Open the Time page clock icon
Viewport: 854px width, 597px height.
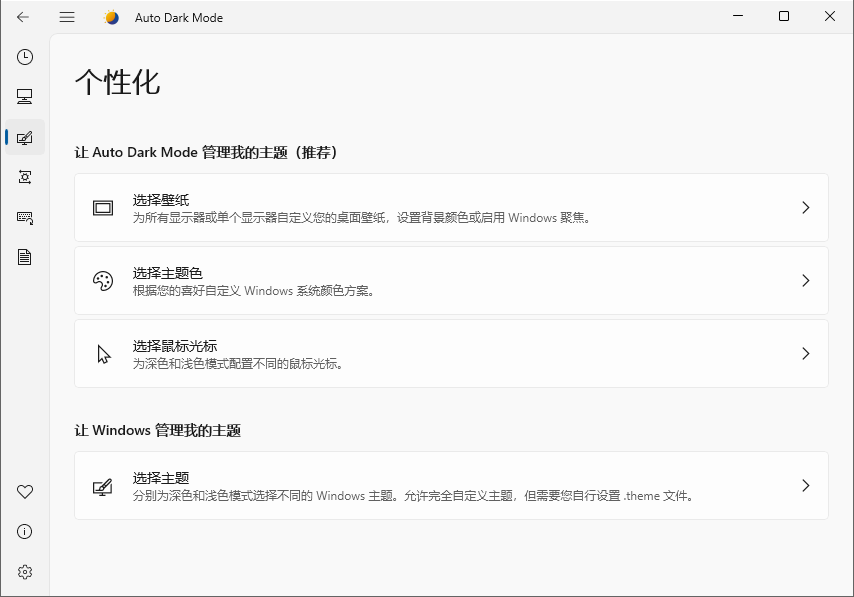[x=25, y=57]
